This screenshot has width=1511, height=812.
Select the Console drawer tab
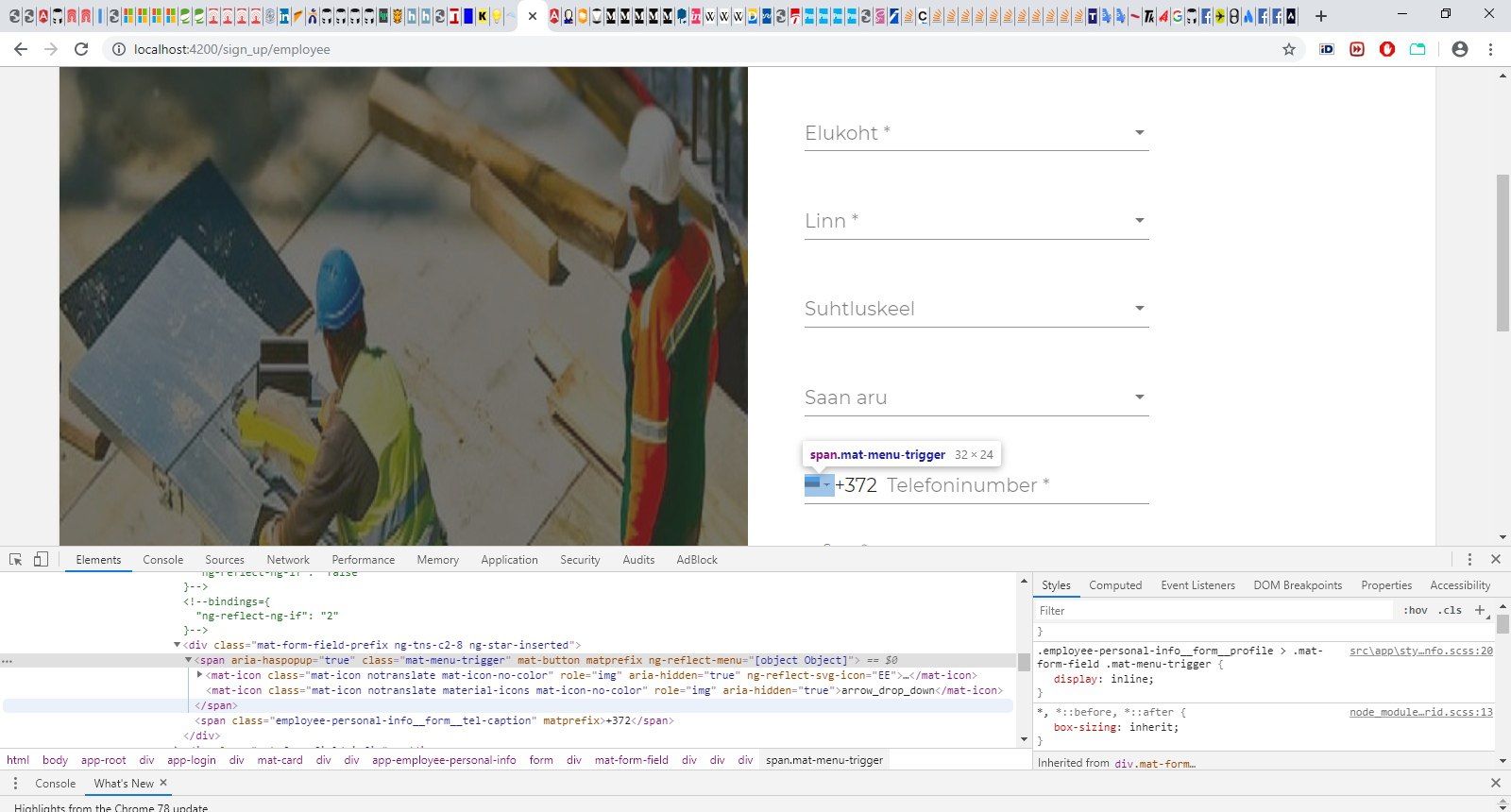(56, 783)
